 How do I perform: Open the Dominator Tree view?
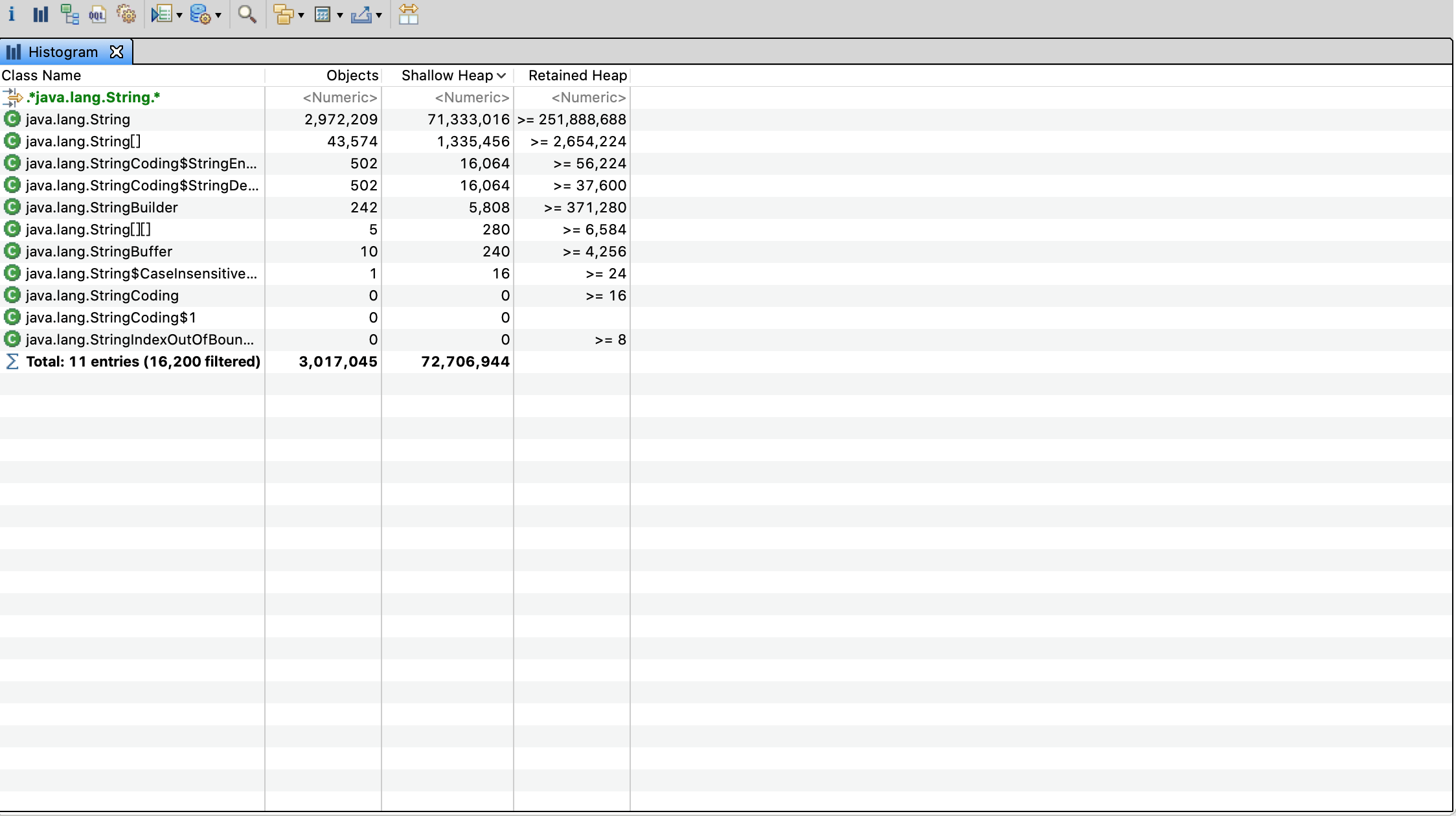point(69,14)
